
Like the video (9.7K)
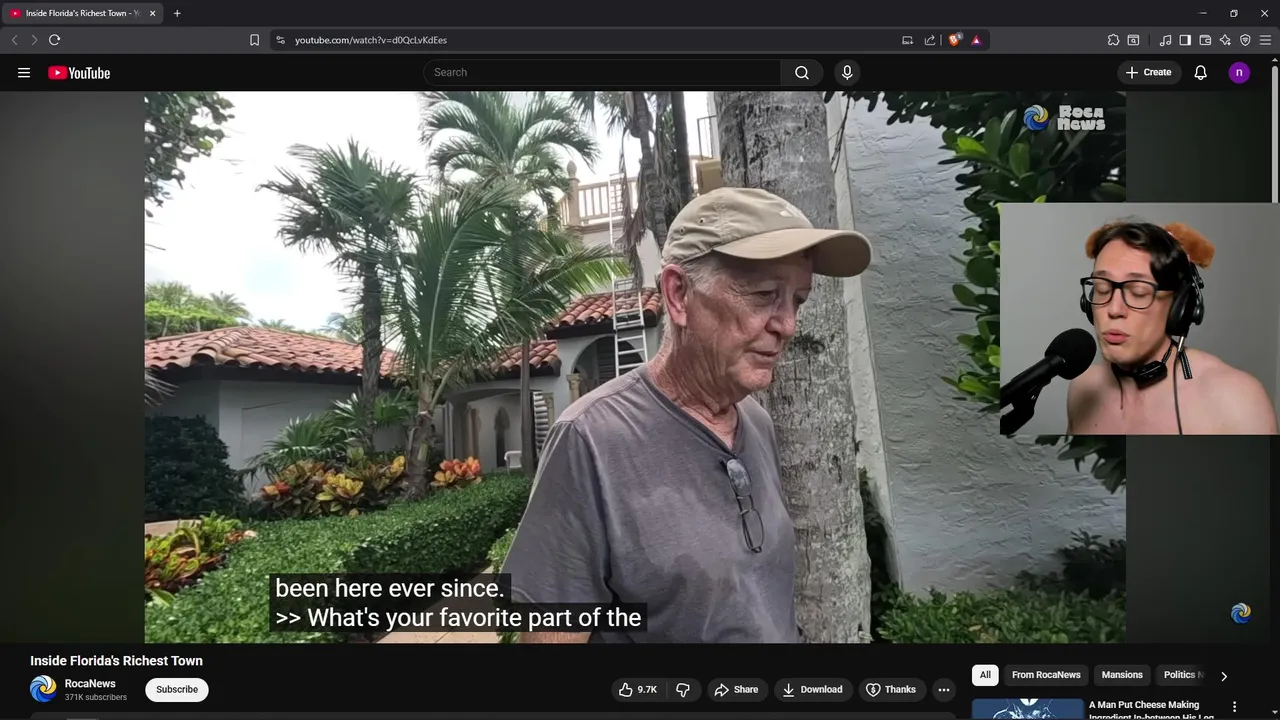639,689
